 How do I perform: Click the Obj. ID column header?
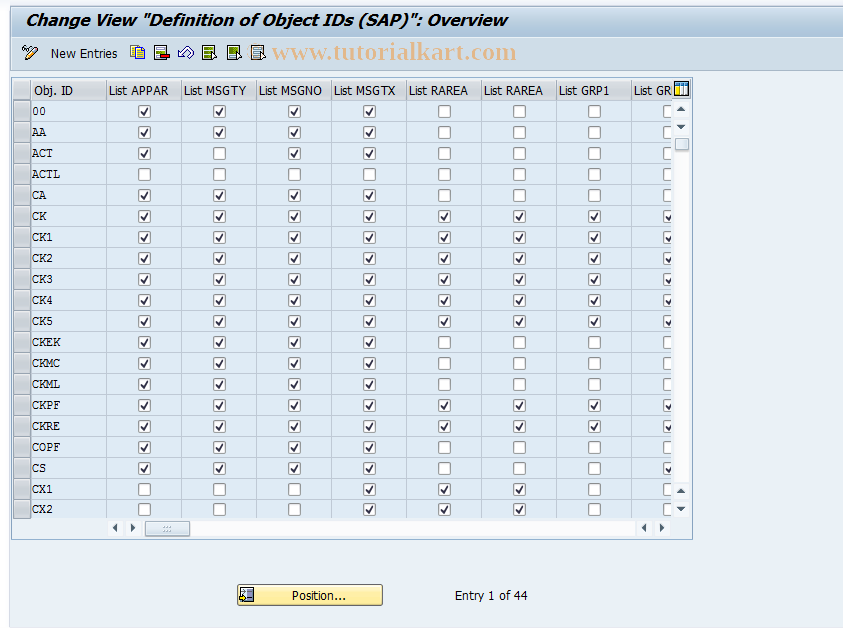(x=68, y=90)
